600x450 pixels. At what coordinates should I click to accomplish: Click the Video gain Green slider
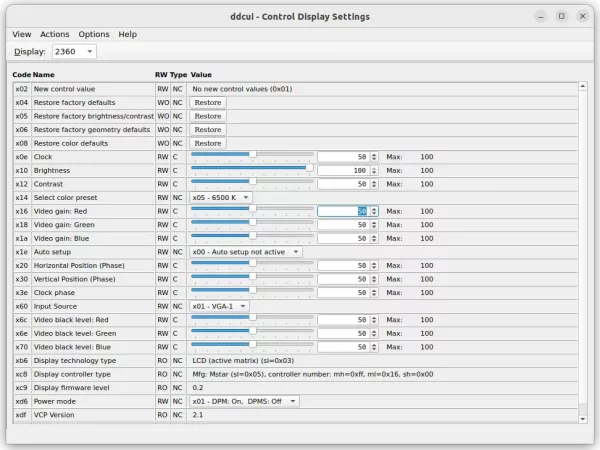point(252,223)
